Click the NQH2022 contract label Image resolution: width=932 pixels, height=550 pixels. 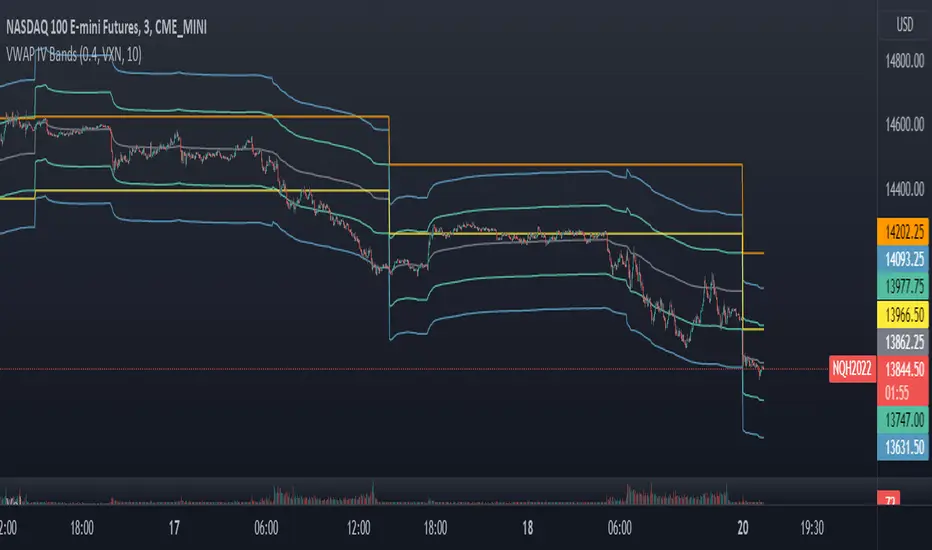pos(852,369)
